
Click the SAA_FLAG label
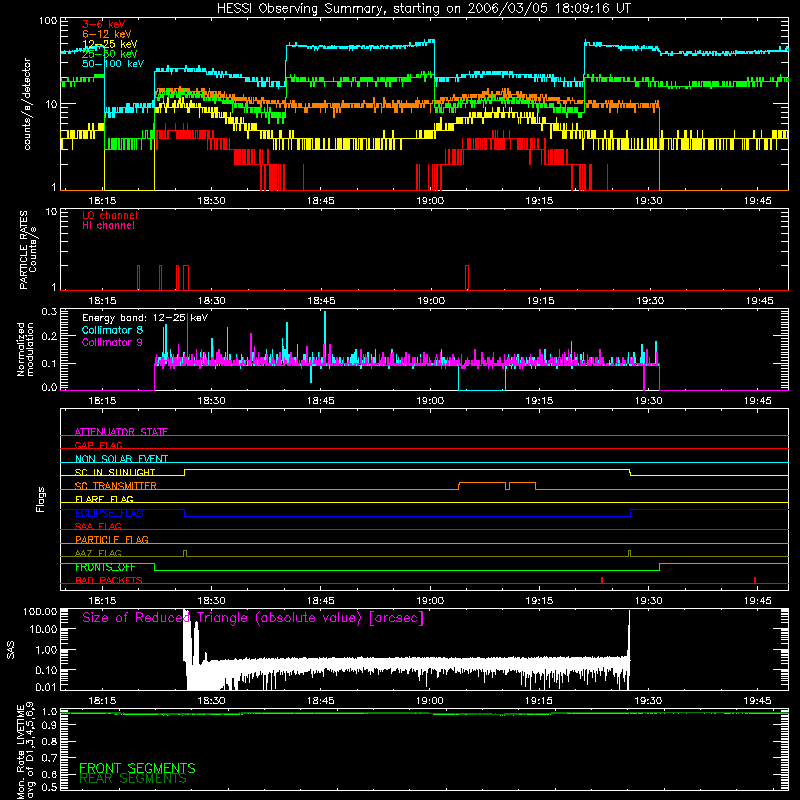point(98,526)
